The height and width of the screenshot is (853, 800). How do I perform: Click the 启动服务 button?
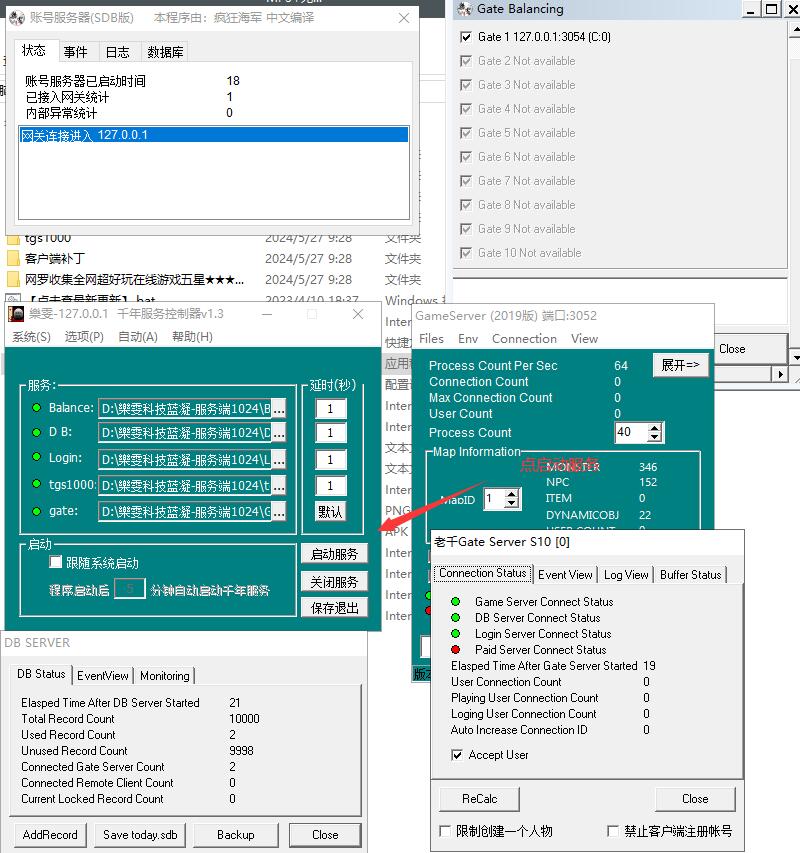pos(334,554)
